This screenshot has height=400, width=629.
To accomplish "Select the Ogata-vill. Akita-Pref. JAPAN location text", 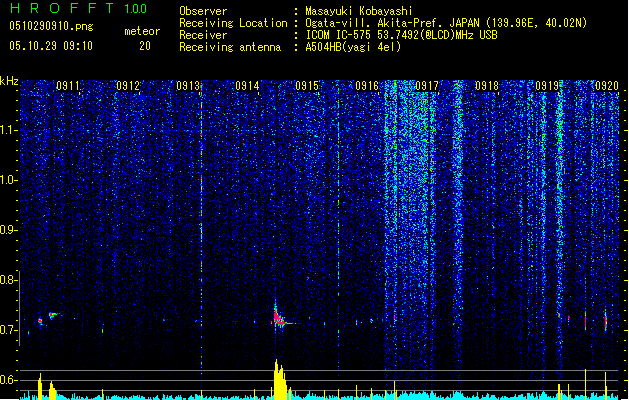I will pyautogui.click(x=446, y=23).
